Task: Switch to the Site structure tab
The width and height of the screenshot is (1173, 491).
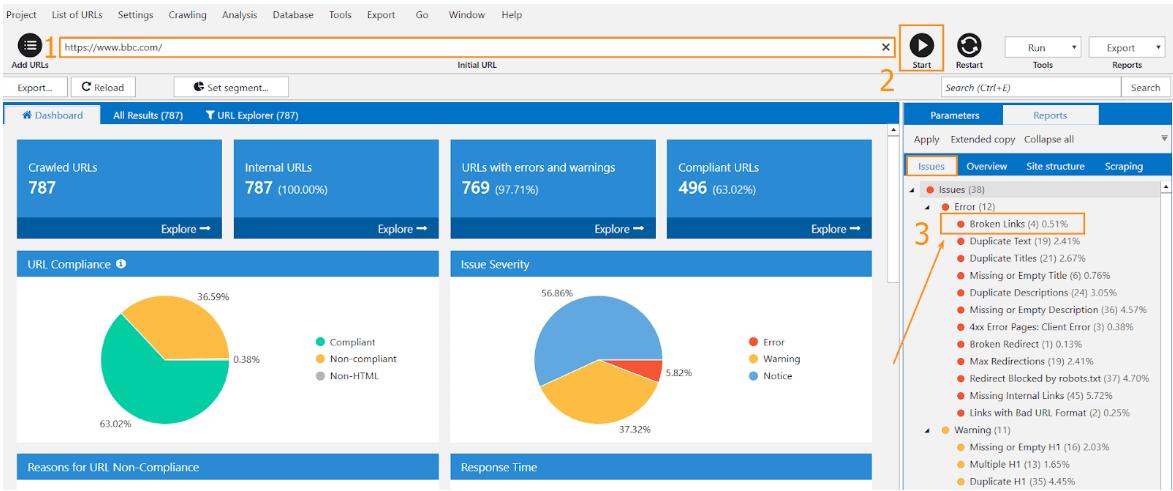Action: 1055,166
